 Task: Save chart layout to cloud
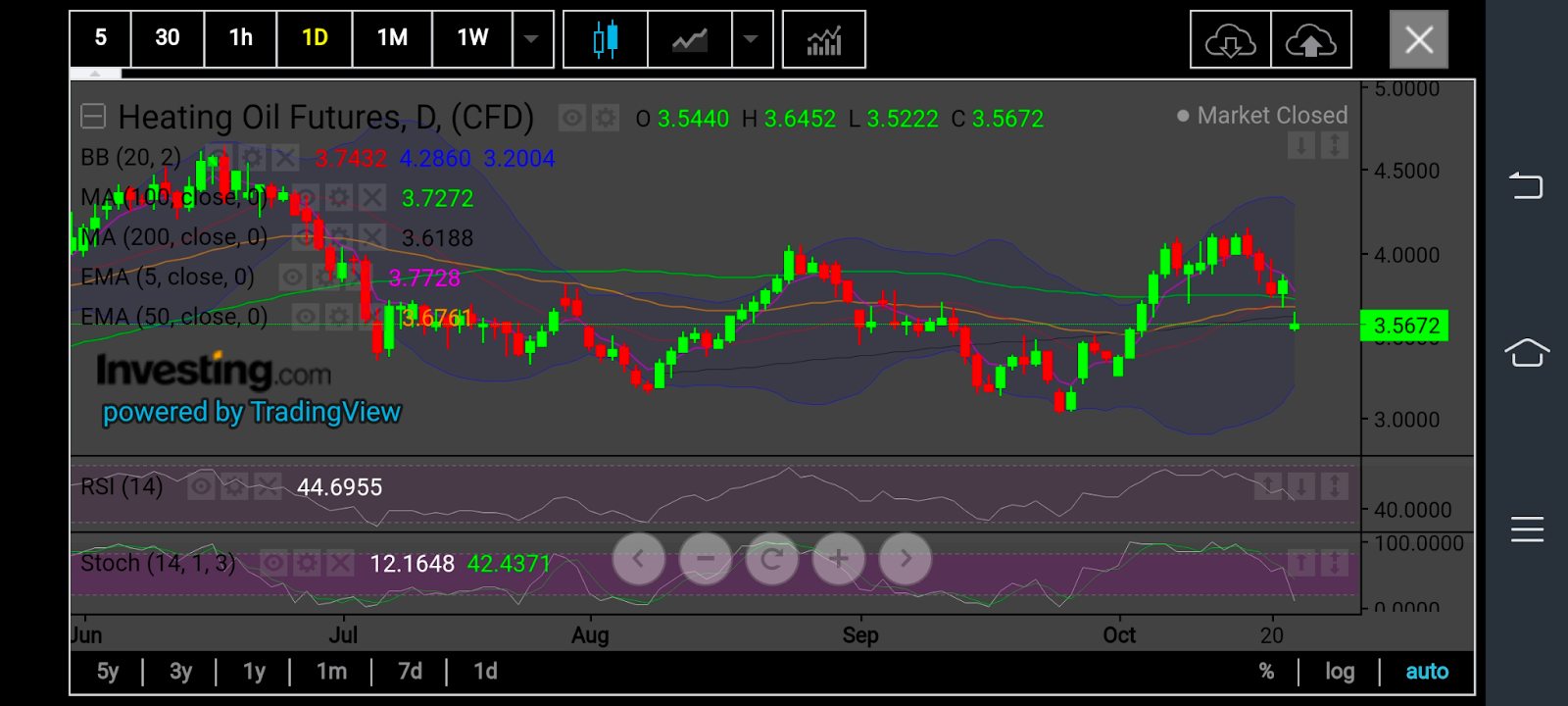tap(1311, 40)
